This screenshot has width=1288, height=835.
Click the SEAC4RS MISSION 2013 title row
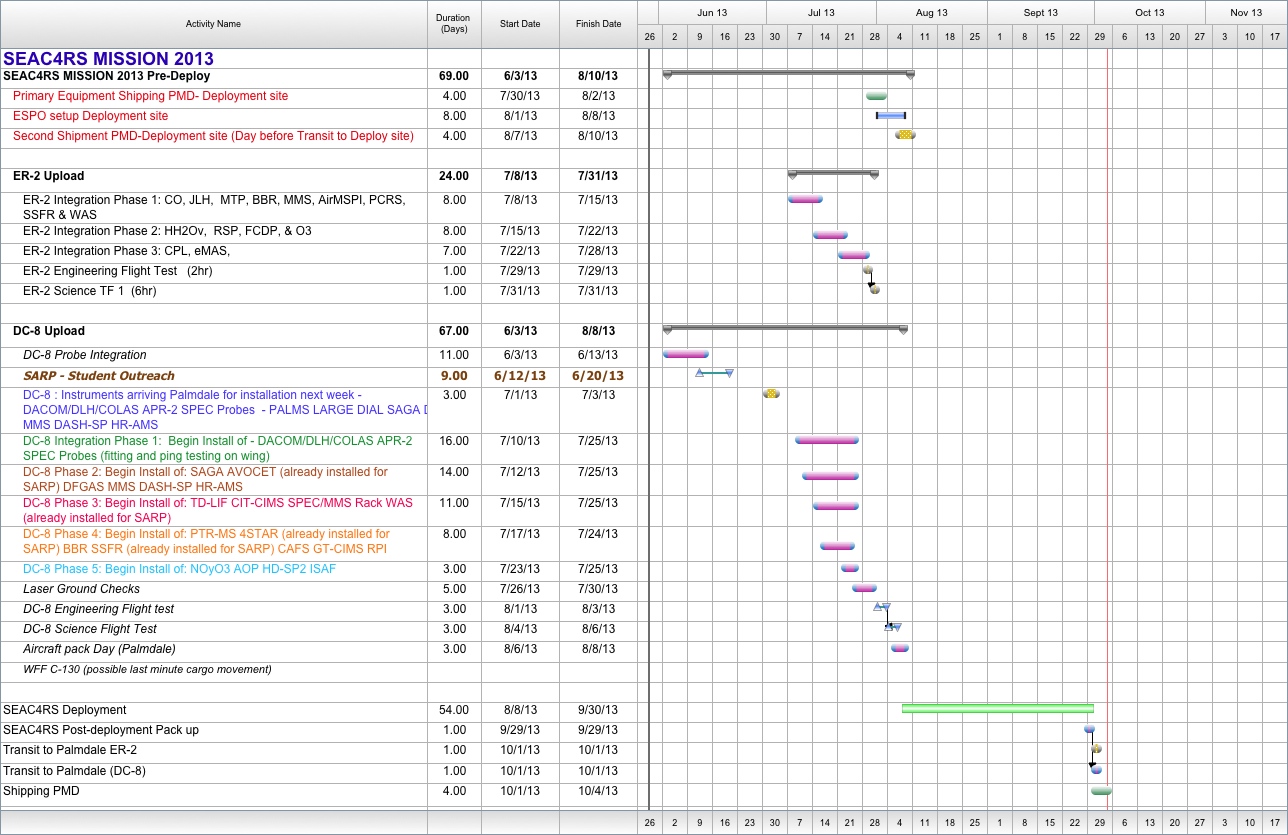pyautogui.click(x=108, y=59)
